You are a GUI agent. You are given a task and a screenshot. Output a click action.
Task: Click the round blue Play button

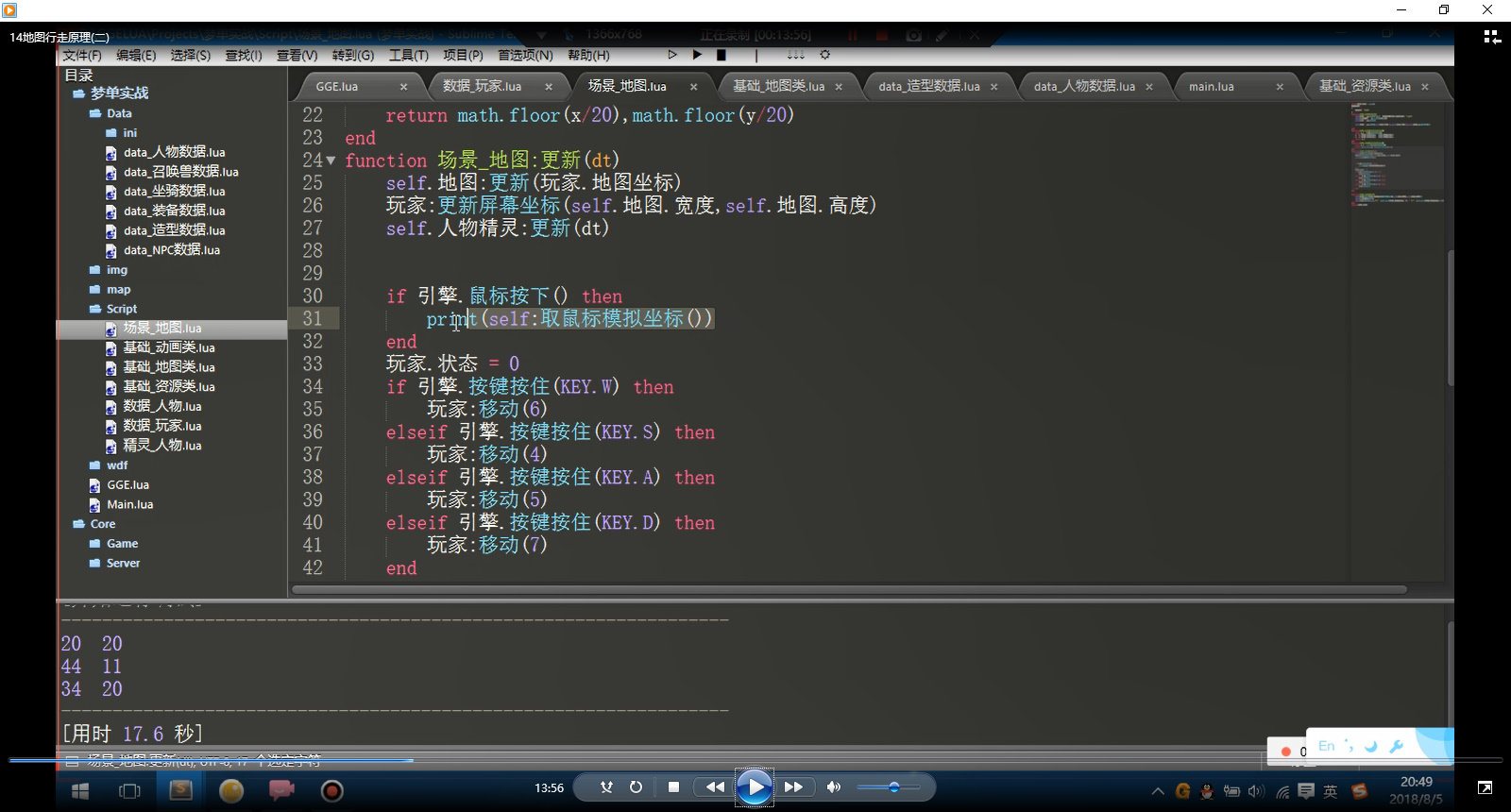point(755,787)
